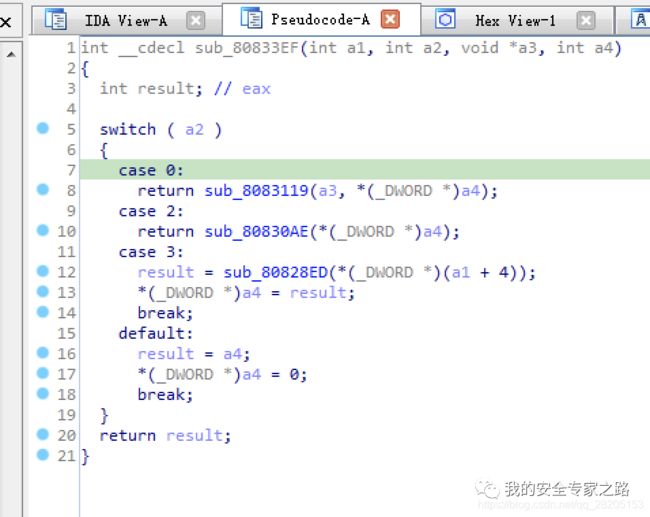Toggle the breakpoint dot on line 13

[x=43, y=291]
